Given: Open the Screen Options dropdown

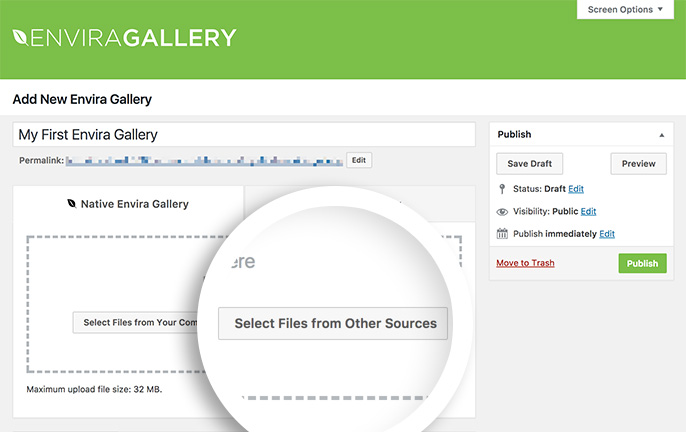Looking at the screenshot, I should point(625,9).
